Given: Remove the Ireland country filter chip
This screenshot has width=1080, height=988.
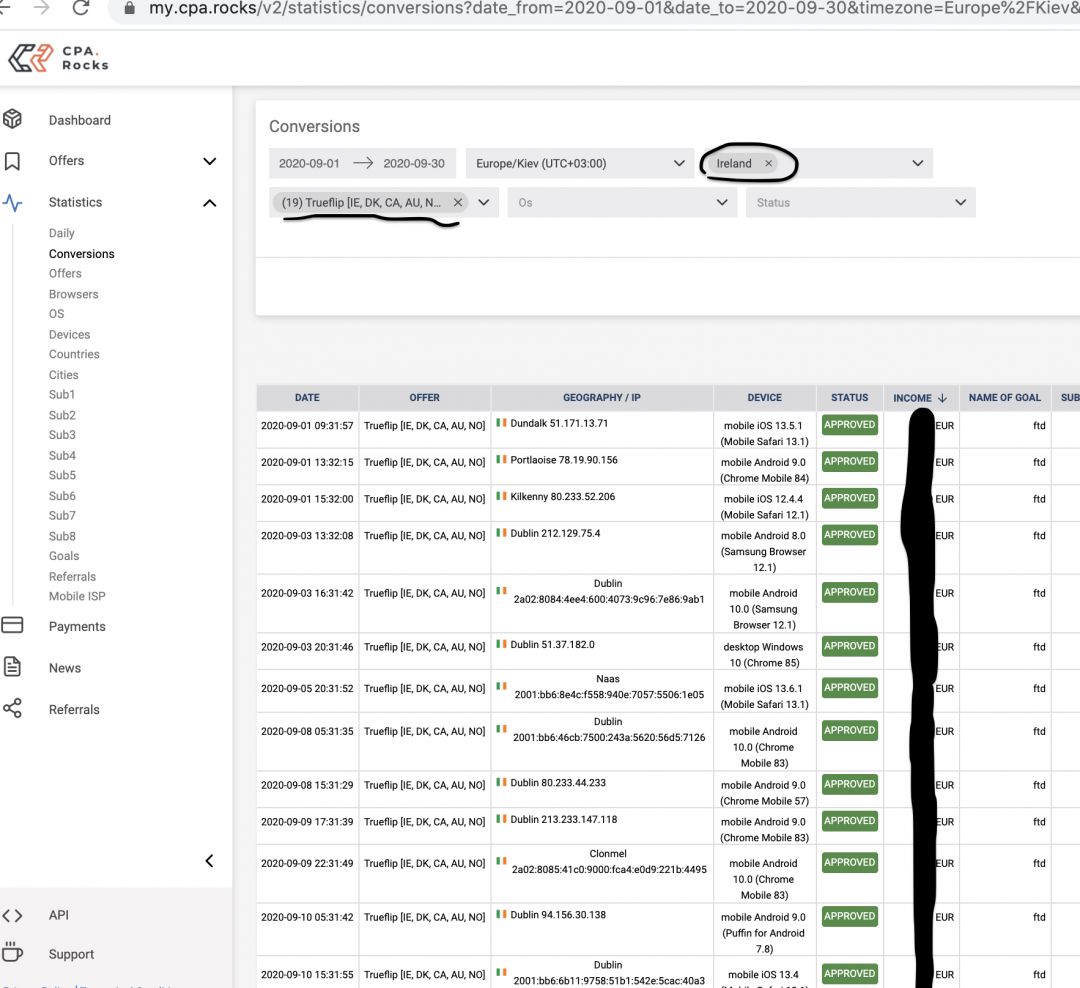Looking at the screenshot, I should pyautogui.click(x=768, y=164).
